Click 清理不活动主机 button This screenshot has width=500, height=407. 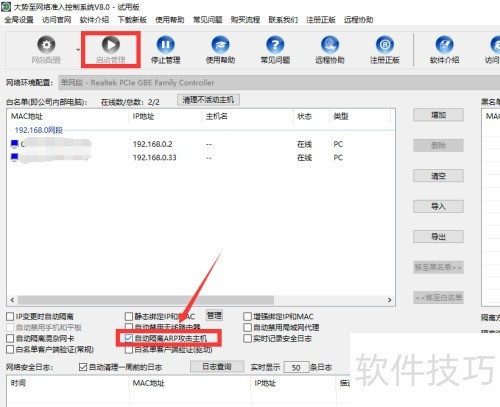pos(208,100)
